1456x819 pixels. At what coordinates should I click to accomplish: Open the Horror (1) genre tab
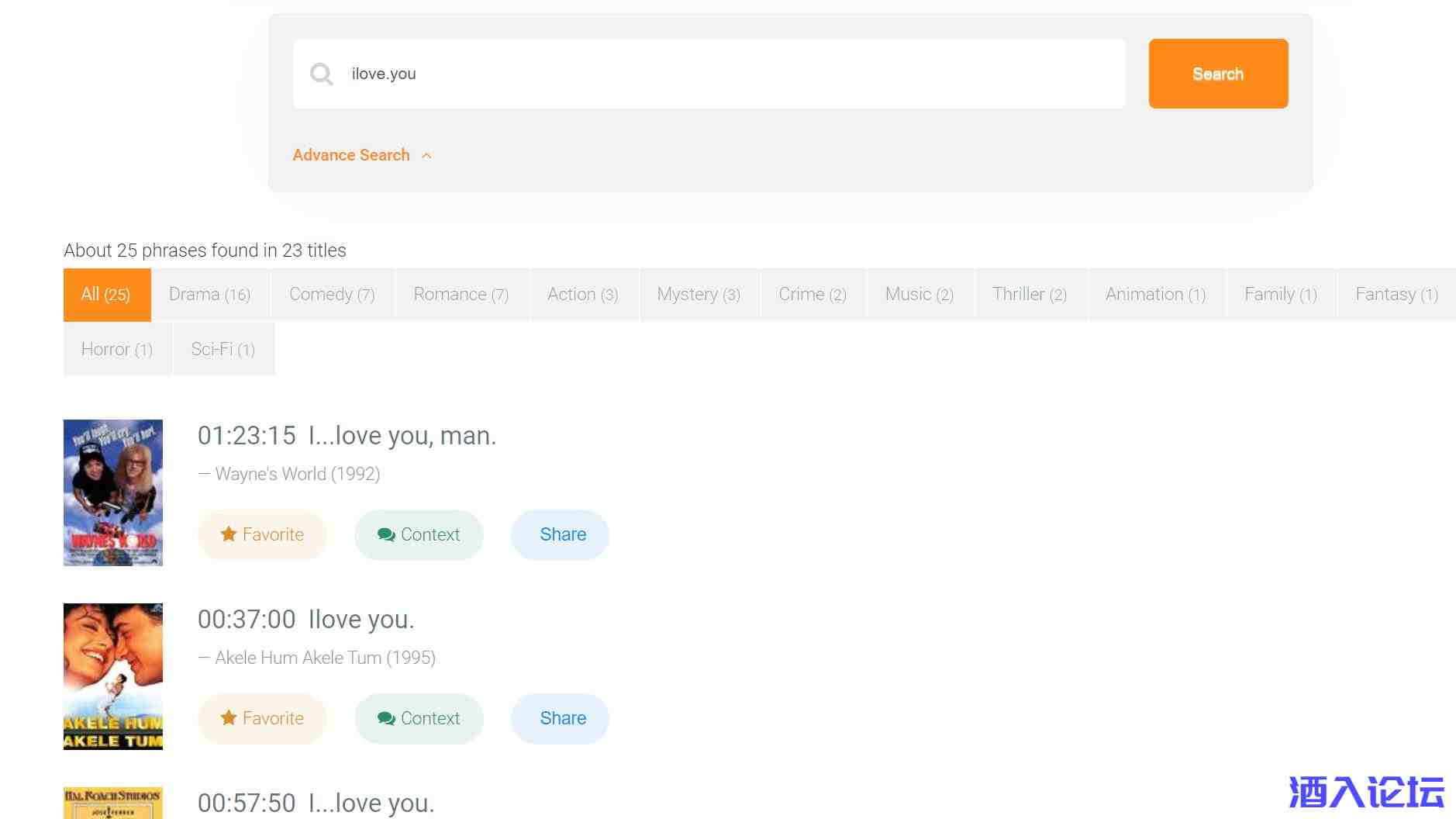(116, 350)
